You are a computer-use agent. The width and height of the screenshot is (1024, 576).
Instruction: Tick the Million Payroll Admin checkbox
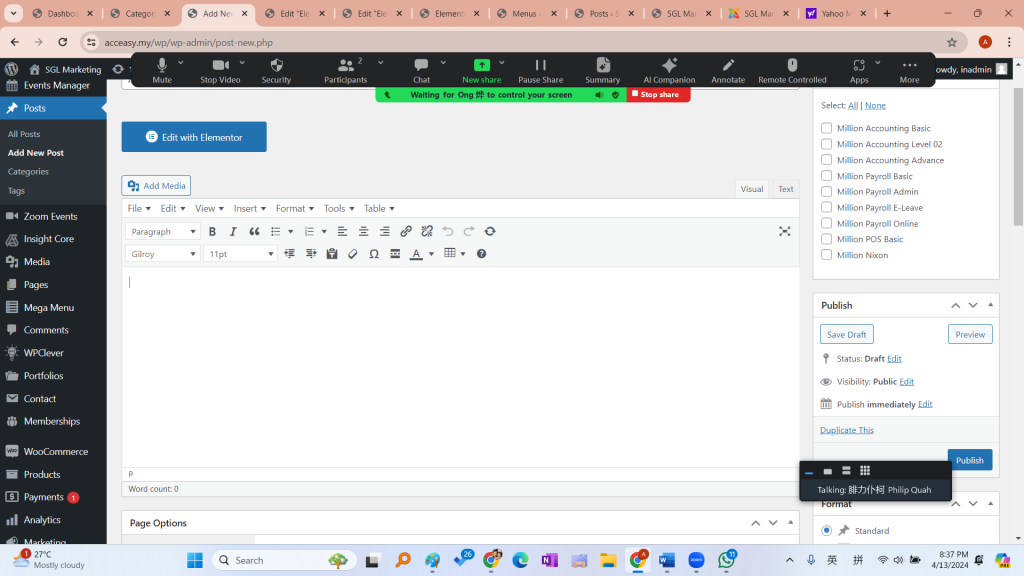pos(827,192)
